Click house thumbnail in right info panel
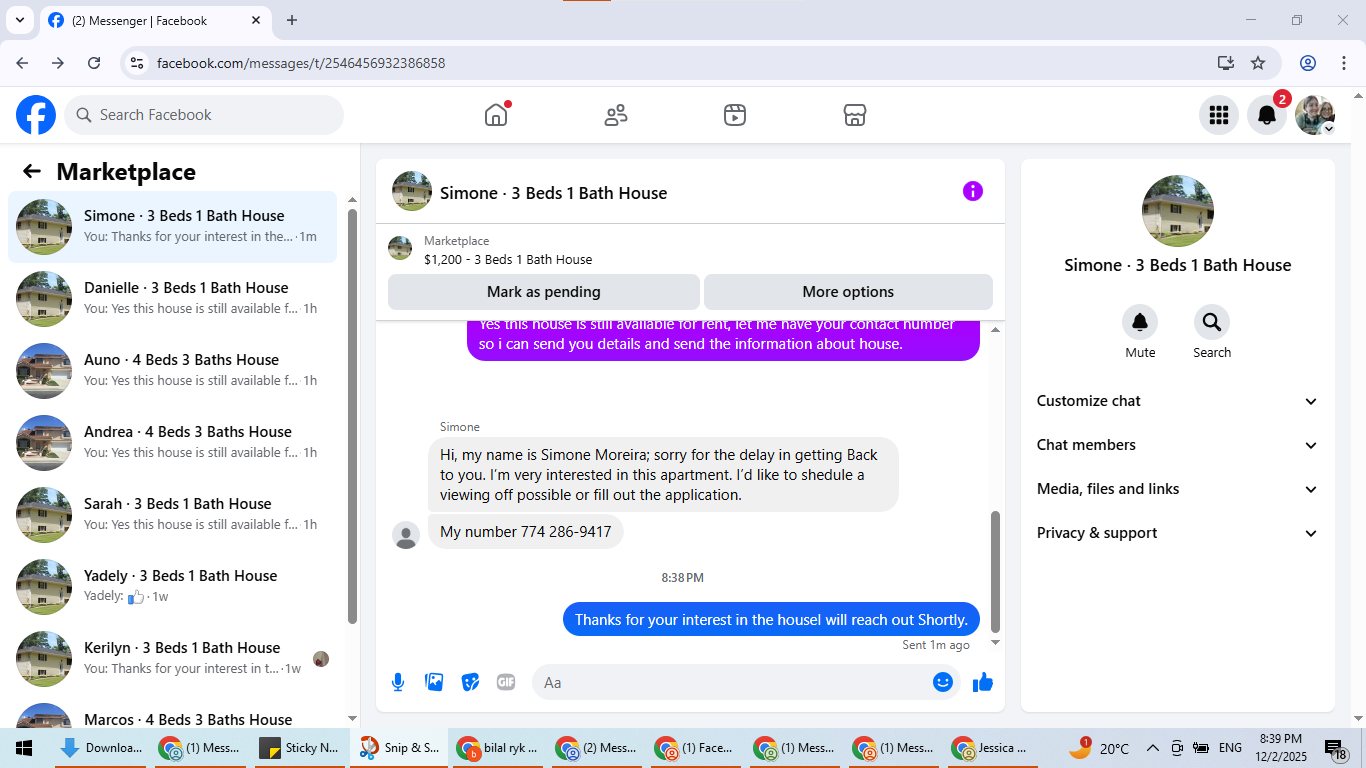 (x=1178, y=211)
